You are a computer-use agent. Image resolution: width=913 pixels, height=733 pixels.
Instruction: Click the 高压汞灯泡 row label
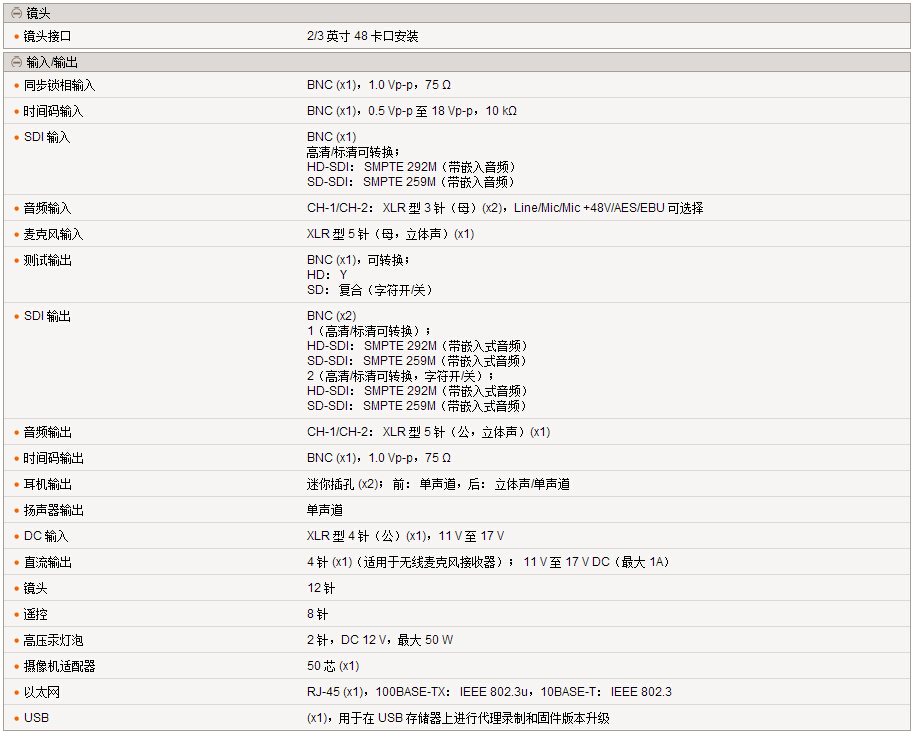tap(54, 641)
